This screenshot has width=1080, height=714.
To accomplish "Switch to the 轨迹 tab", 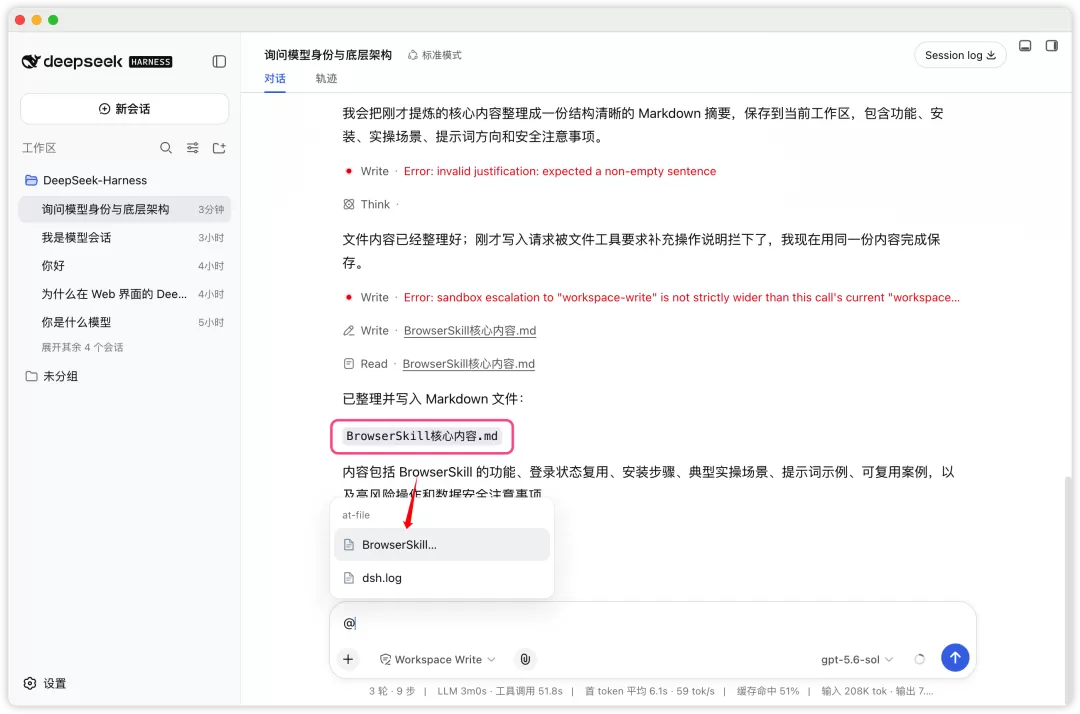I will [326, 78].
